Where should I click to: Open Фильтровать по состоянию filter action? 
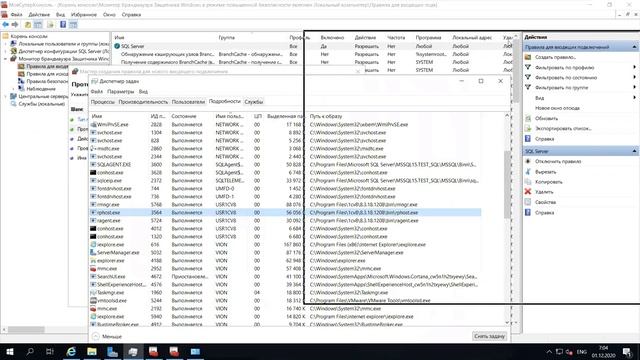[x=566, y=78]
